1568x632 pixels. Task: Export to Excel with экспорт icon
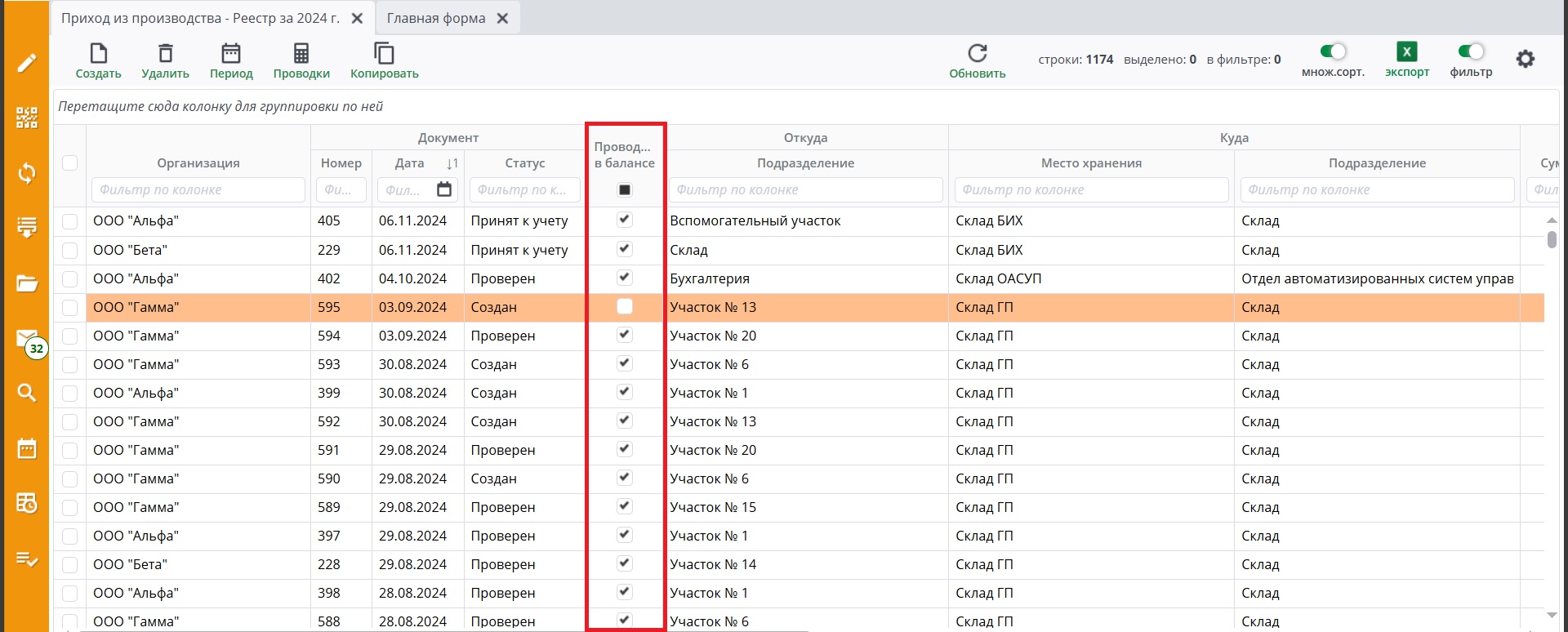pos(1406,52)
